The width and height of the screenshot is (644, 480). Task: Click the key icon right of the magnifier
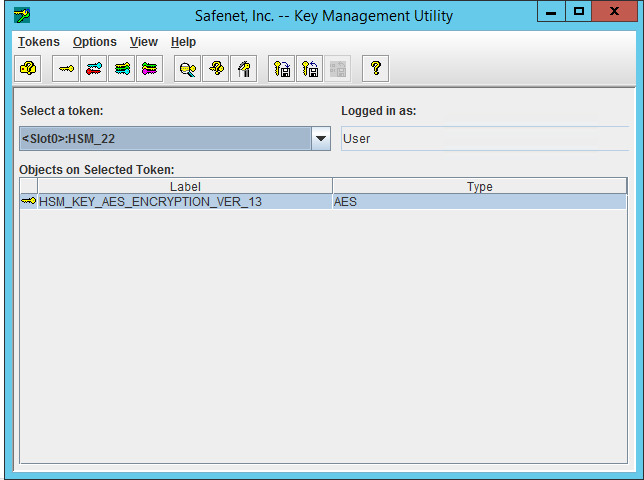pos(215,69)
